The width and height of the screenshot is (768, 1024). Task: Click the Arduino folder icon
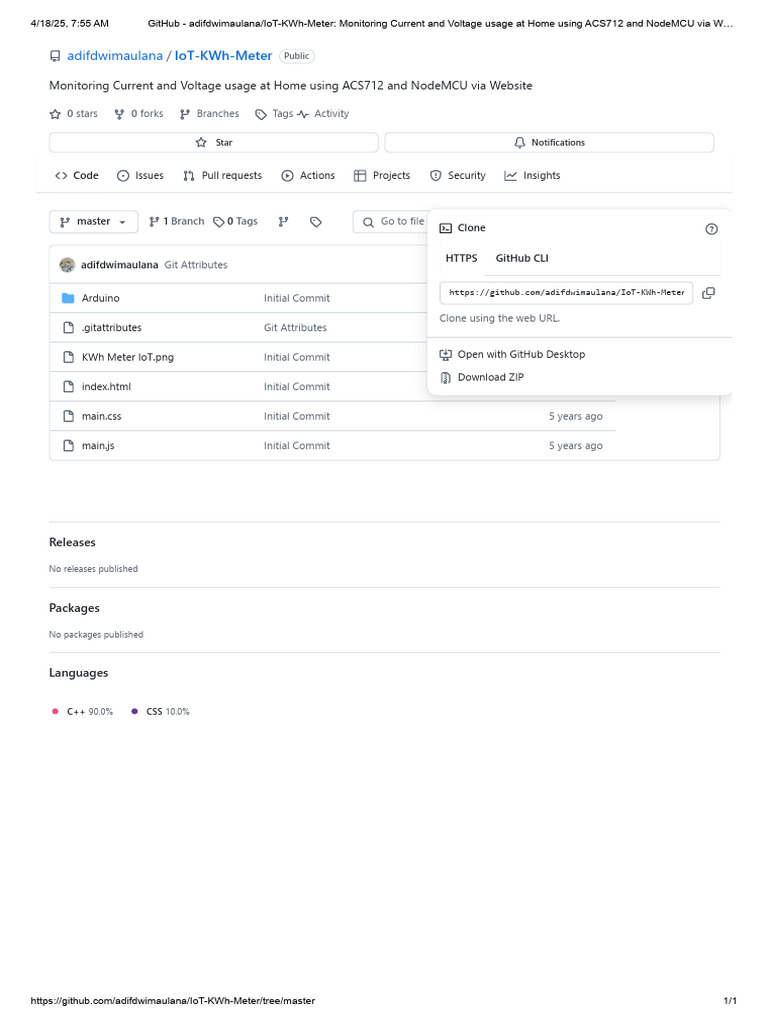tap(68, 298)
